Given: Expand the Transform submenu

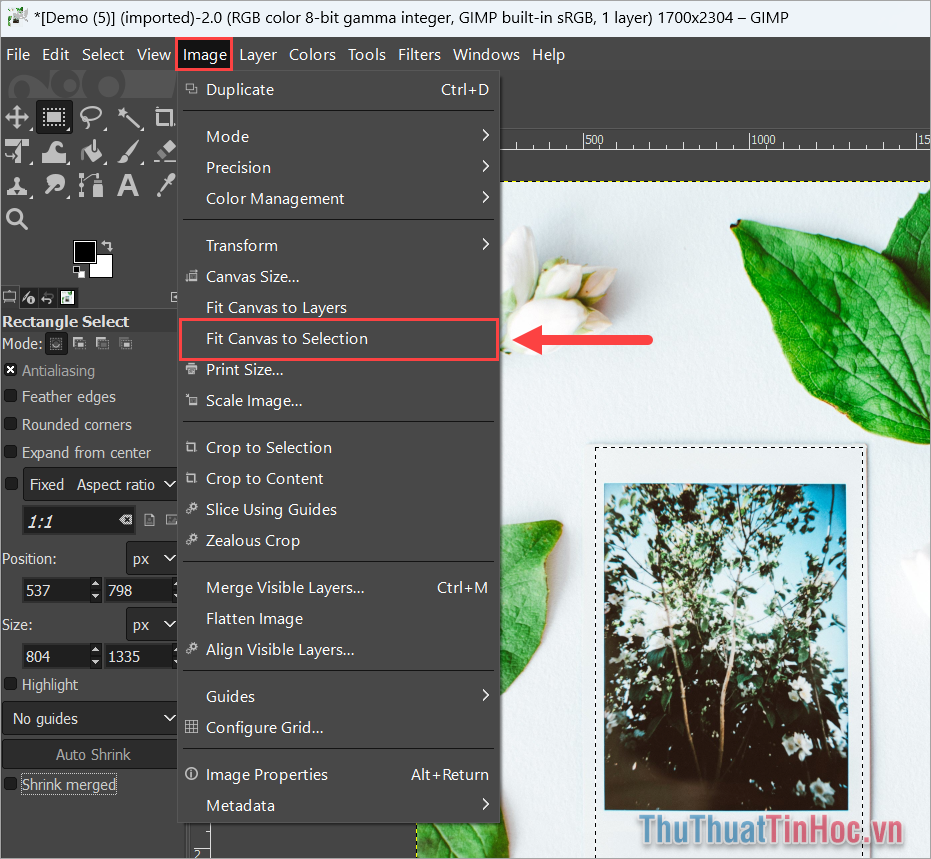Looking at the screenshot, I should point(338,245).
